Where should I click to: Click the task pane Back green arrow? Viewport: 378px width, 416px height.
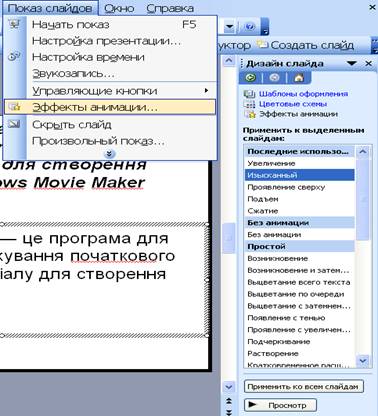(x=250, y=78)
